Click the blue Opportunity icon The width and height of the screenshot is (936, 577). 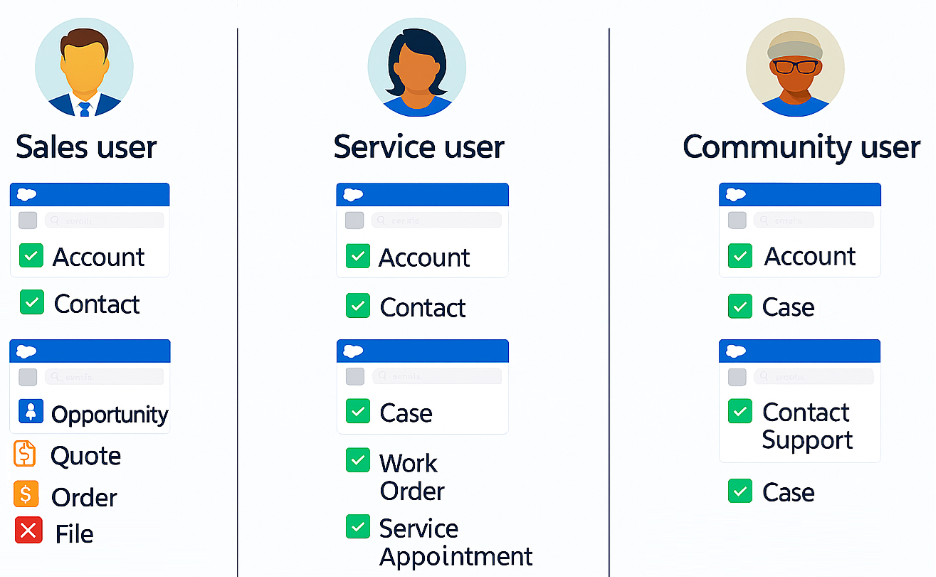30,411
